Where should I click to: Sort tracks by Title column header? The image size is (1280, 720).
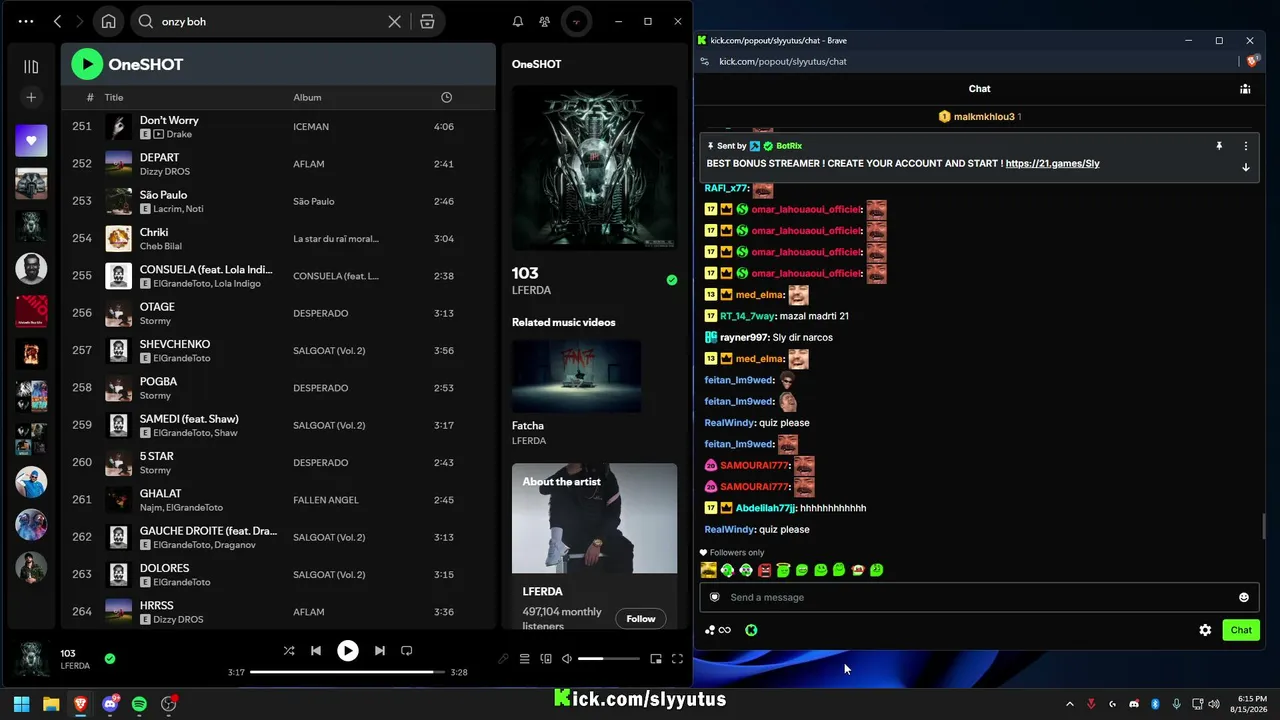[x=114, y=97]
